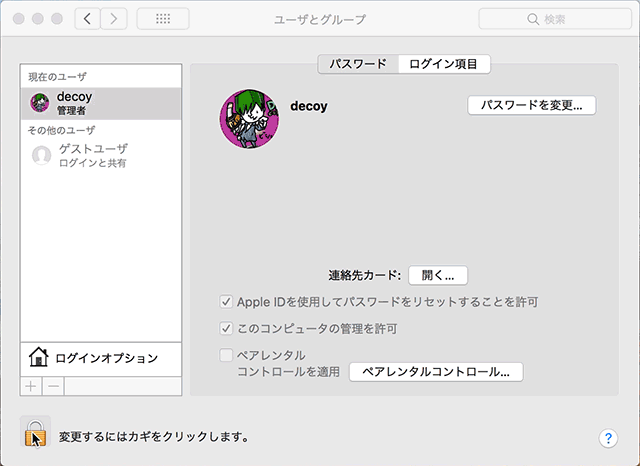Select ログインオプション in the sidebar
640x466 pixels.
coord(101,358)
